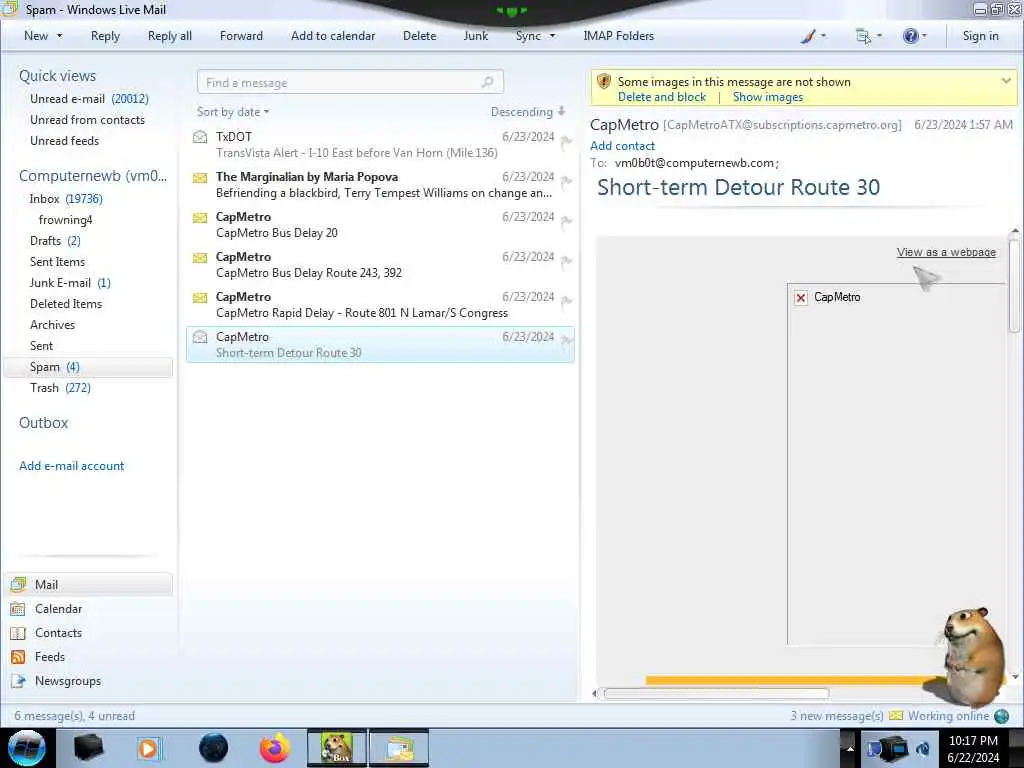This screenshot has width=1024, height=768.
Task: Open the Deleted Items folder
Action: click(x=66, y=303)
